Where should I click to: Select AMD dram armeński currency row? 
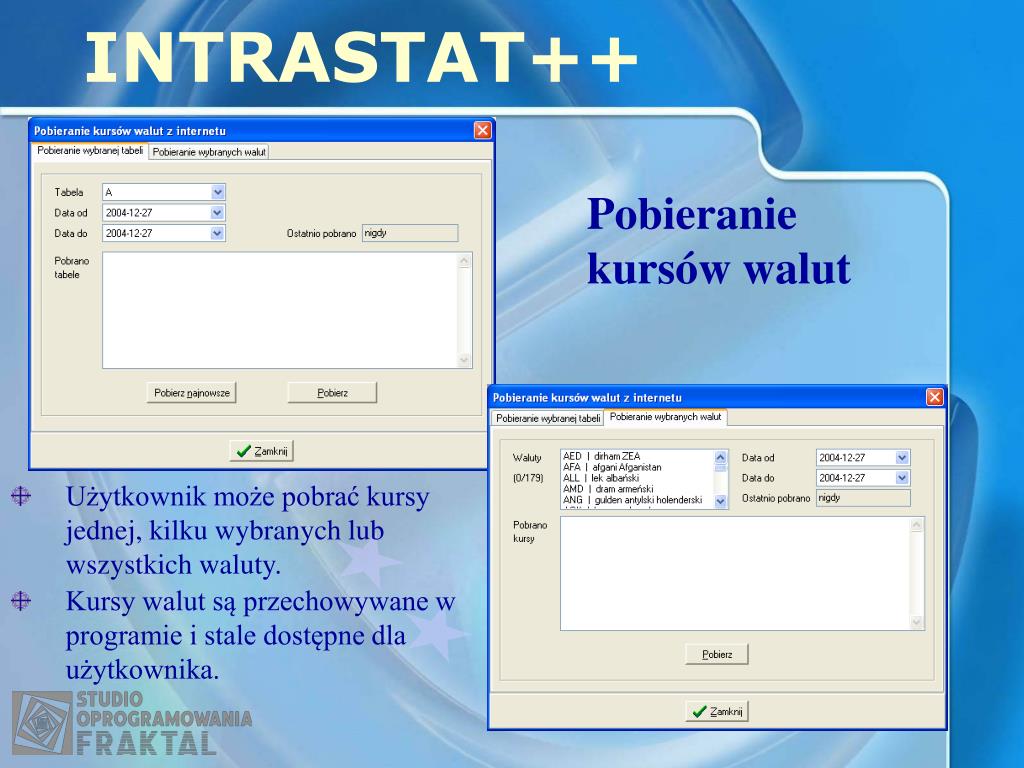(x=637, y=488)
